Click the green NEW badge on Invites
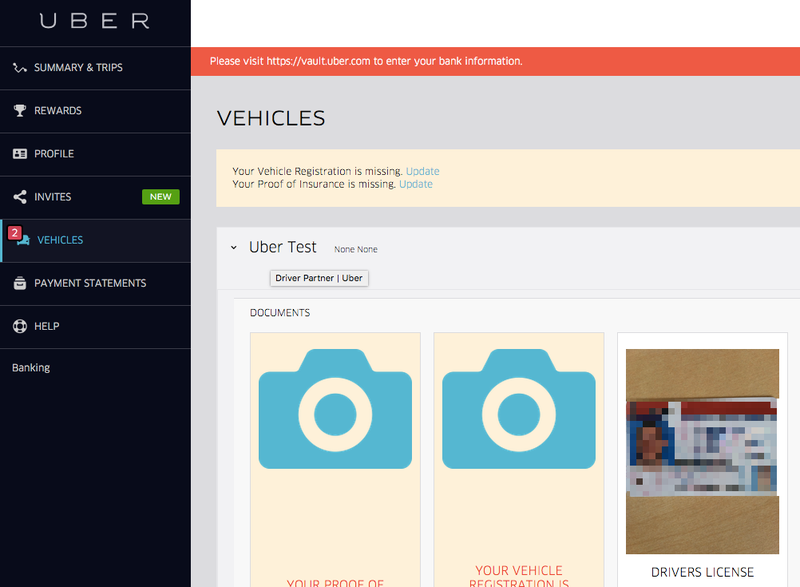Viewport: 800px width, 587px height. point(161,197)
